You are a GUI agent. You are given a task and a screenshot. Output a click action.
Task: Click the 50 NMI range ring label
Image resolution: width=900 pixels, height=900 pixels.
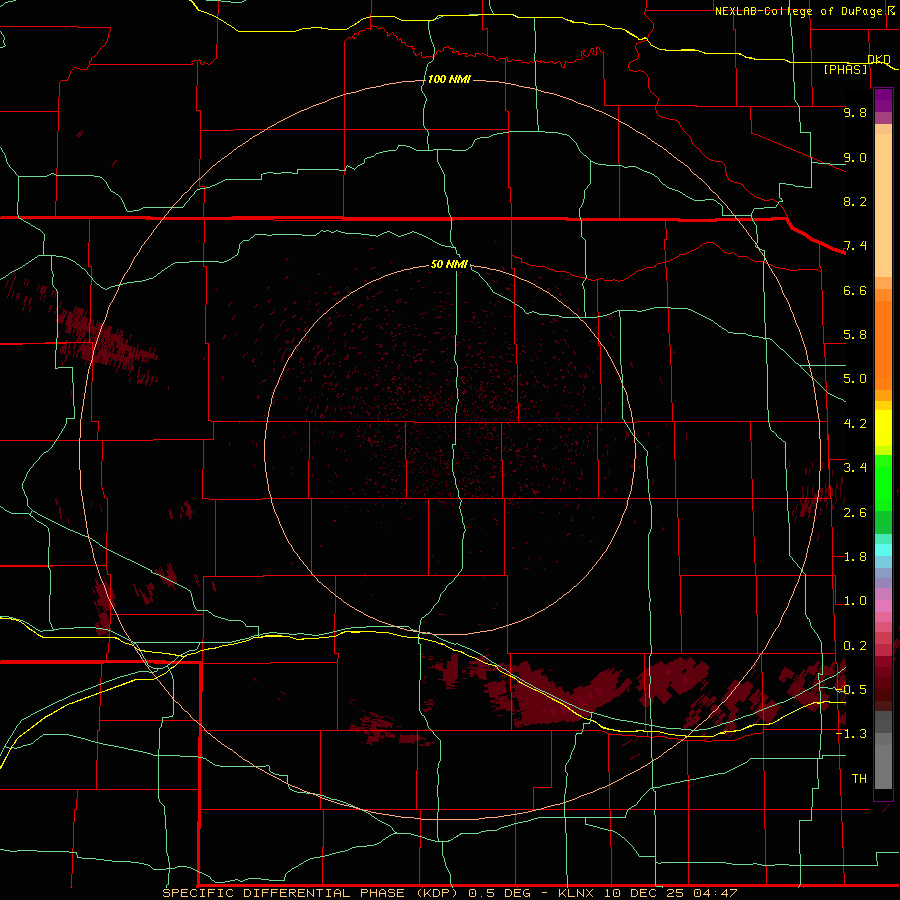[x=449, y=264]
